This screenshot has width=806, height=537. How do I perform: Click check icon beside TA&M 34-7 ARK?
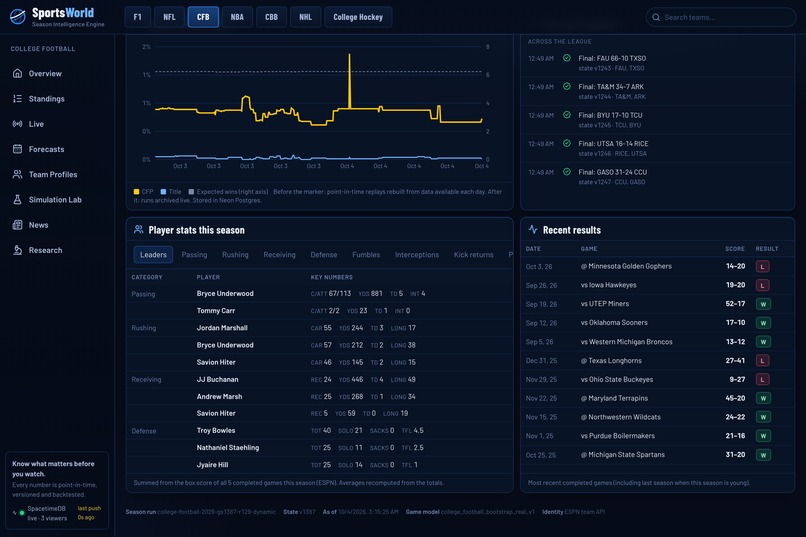pos(566,86)
